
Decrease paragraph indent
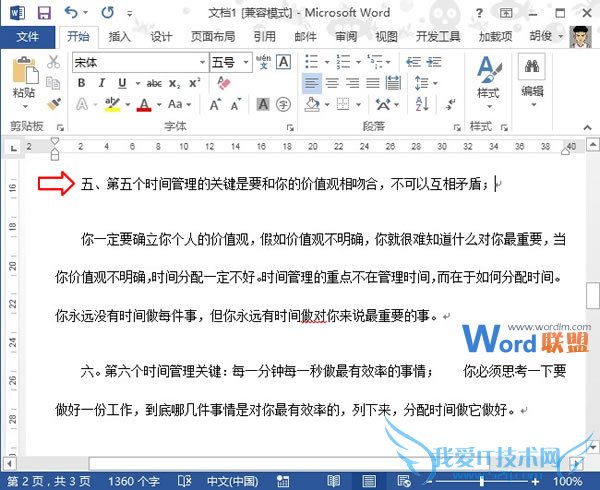413,62
